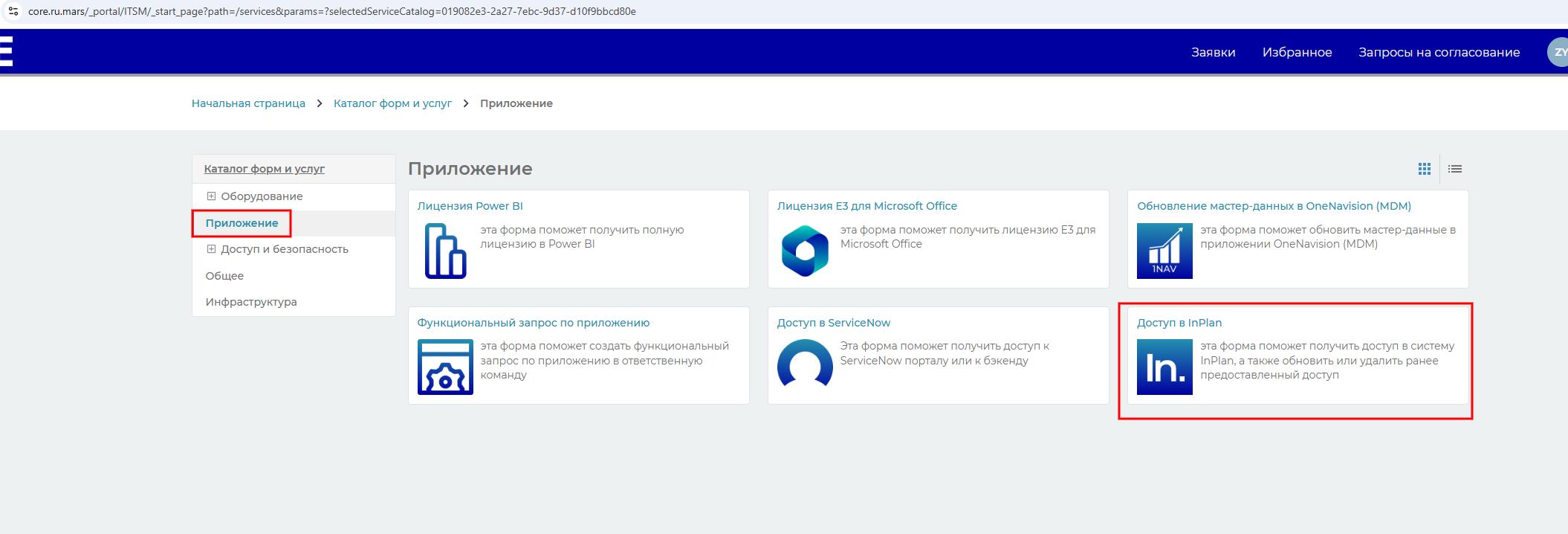Switch to grid view layout
The height and width of the screenshot is (534, 1568).
pos(1424,169)
